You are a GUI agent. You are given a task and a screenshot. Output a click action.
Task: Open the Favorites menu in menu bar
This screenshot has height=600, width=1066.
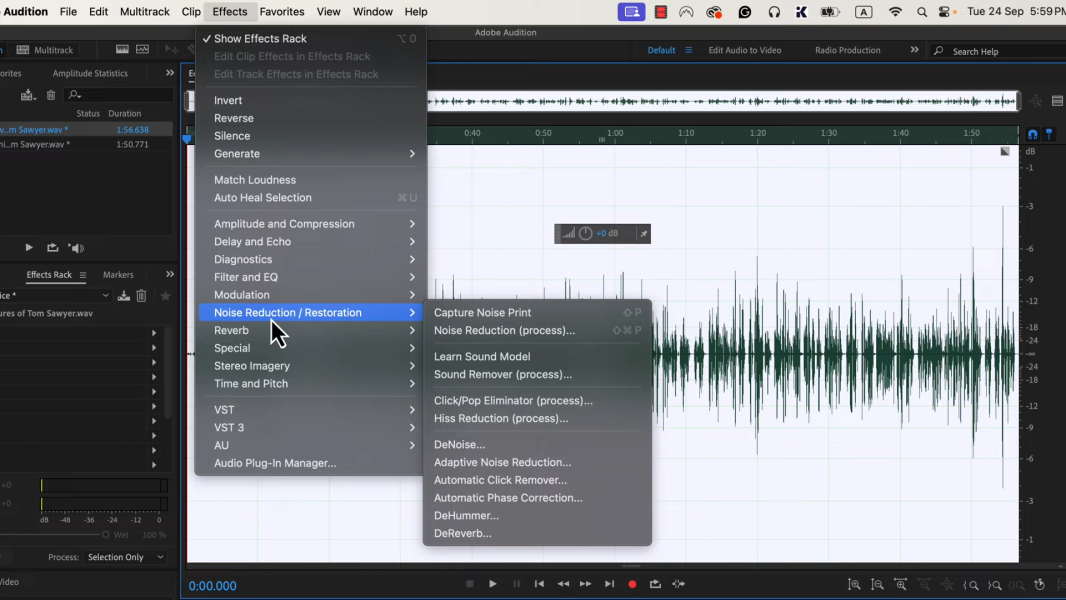coord(281,12)
